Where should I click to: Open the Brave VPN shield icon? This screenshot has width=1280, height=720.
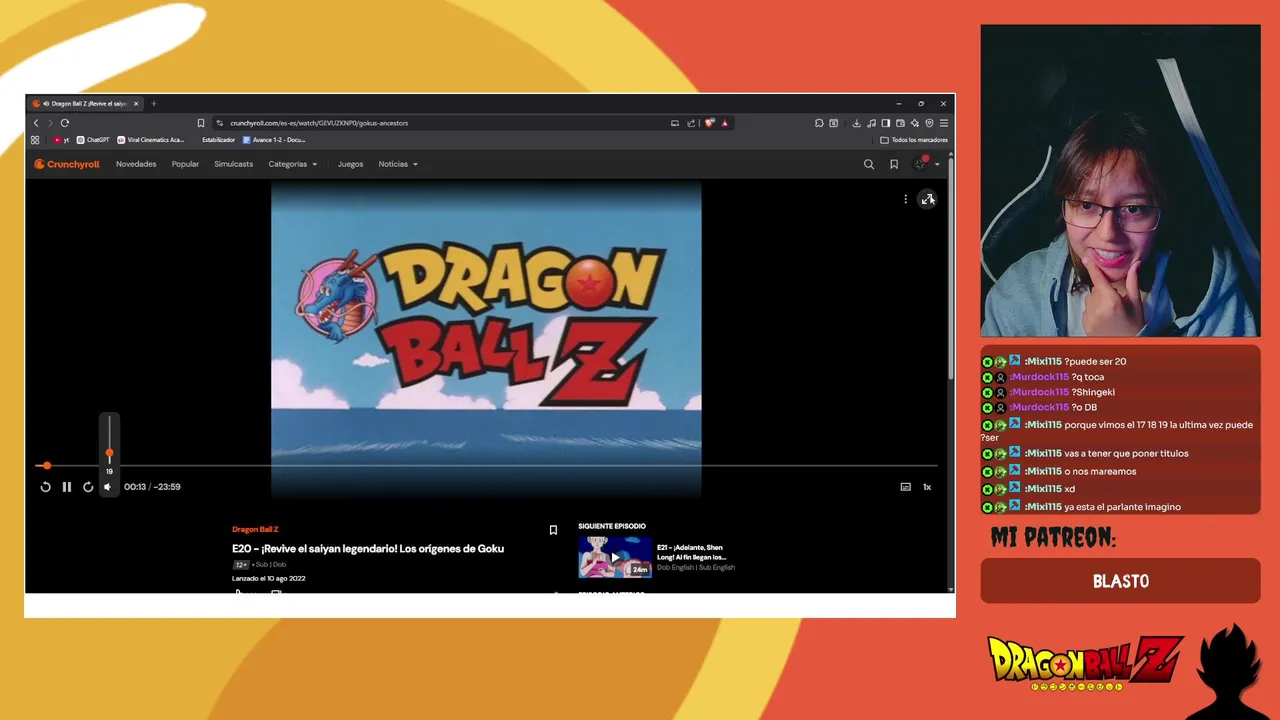[x=929, y=123]
